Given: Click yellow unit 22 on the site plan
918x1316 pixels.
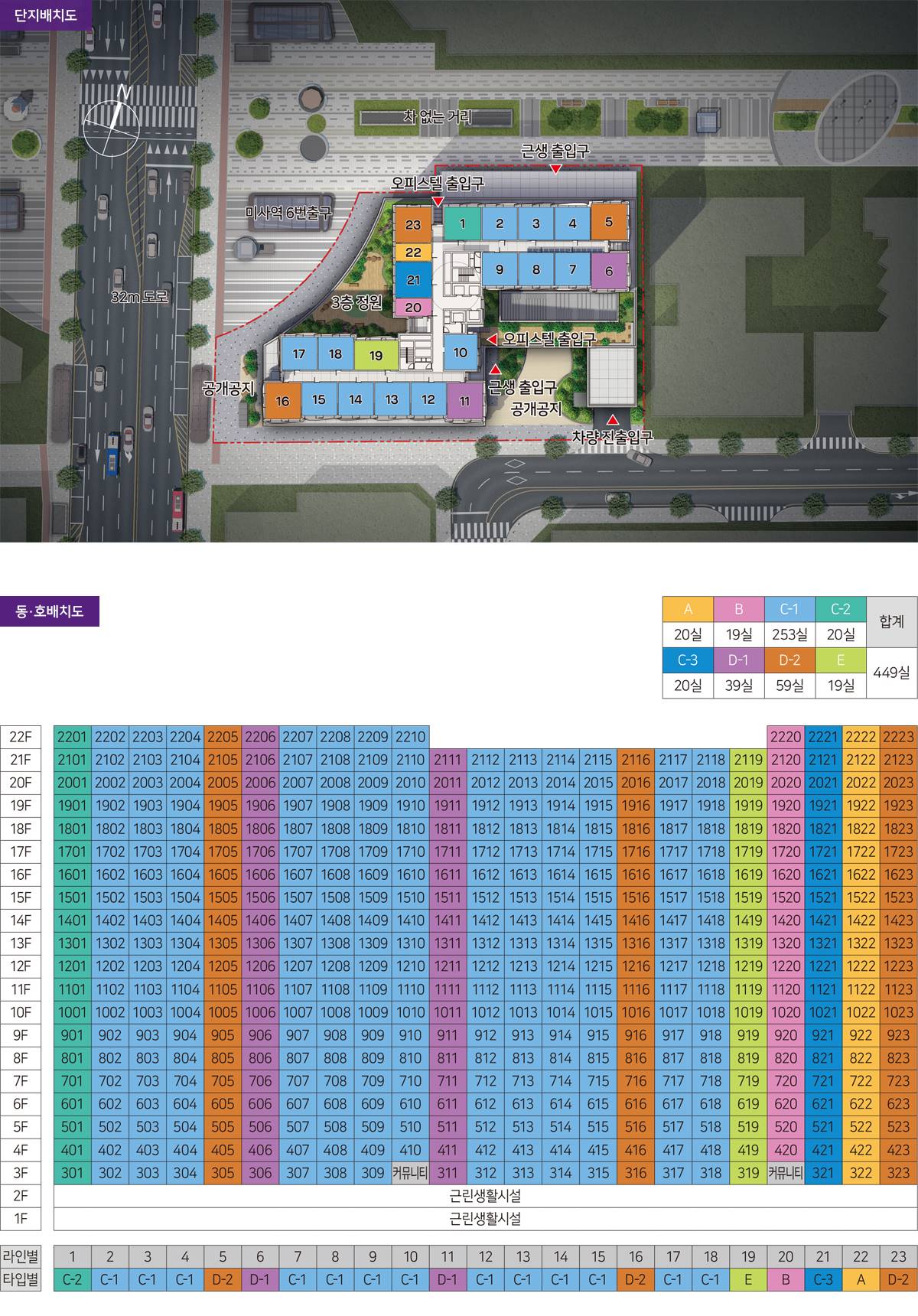Looking at the screenshot, I should coord(413,252).
